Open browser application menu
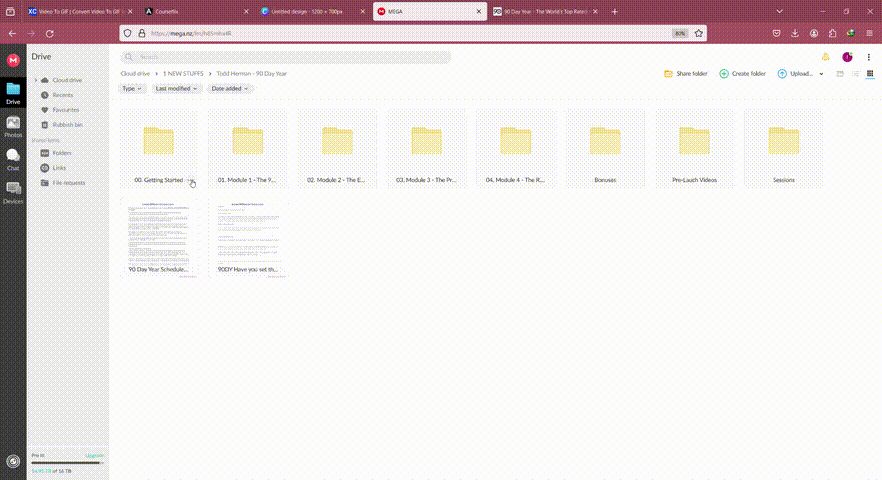Viewport: 882px width, 480px height. pos(869,33)
